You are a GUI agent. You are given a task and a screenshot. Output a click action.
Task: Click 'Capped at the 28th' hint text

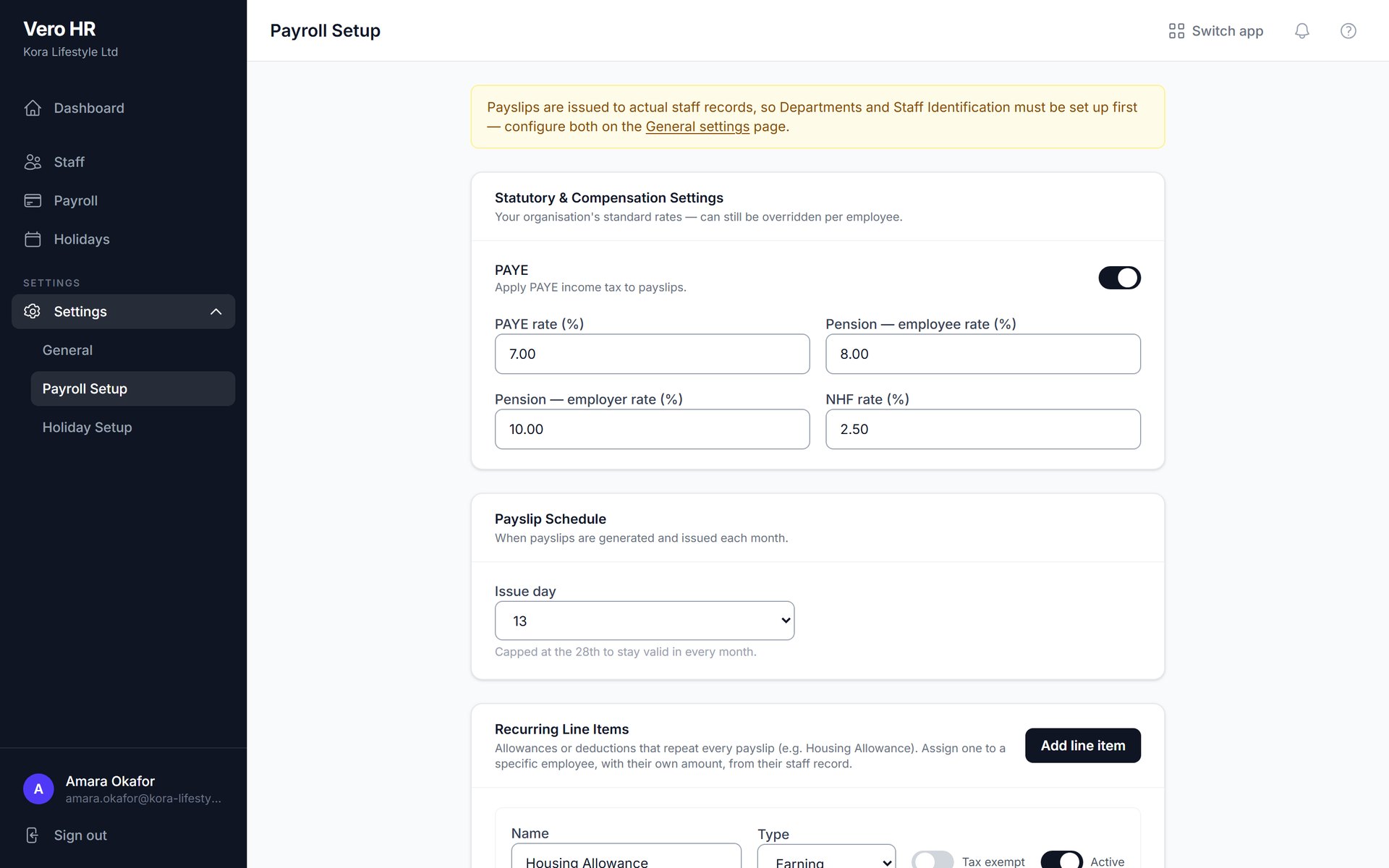[x=625, y=652]
